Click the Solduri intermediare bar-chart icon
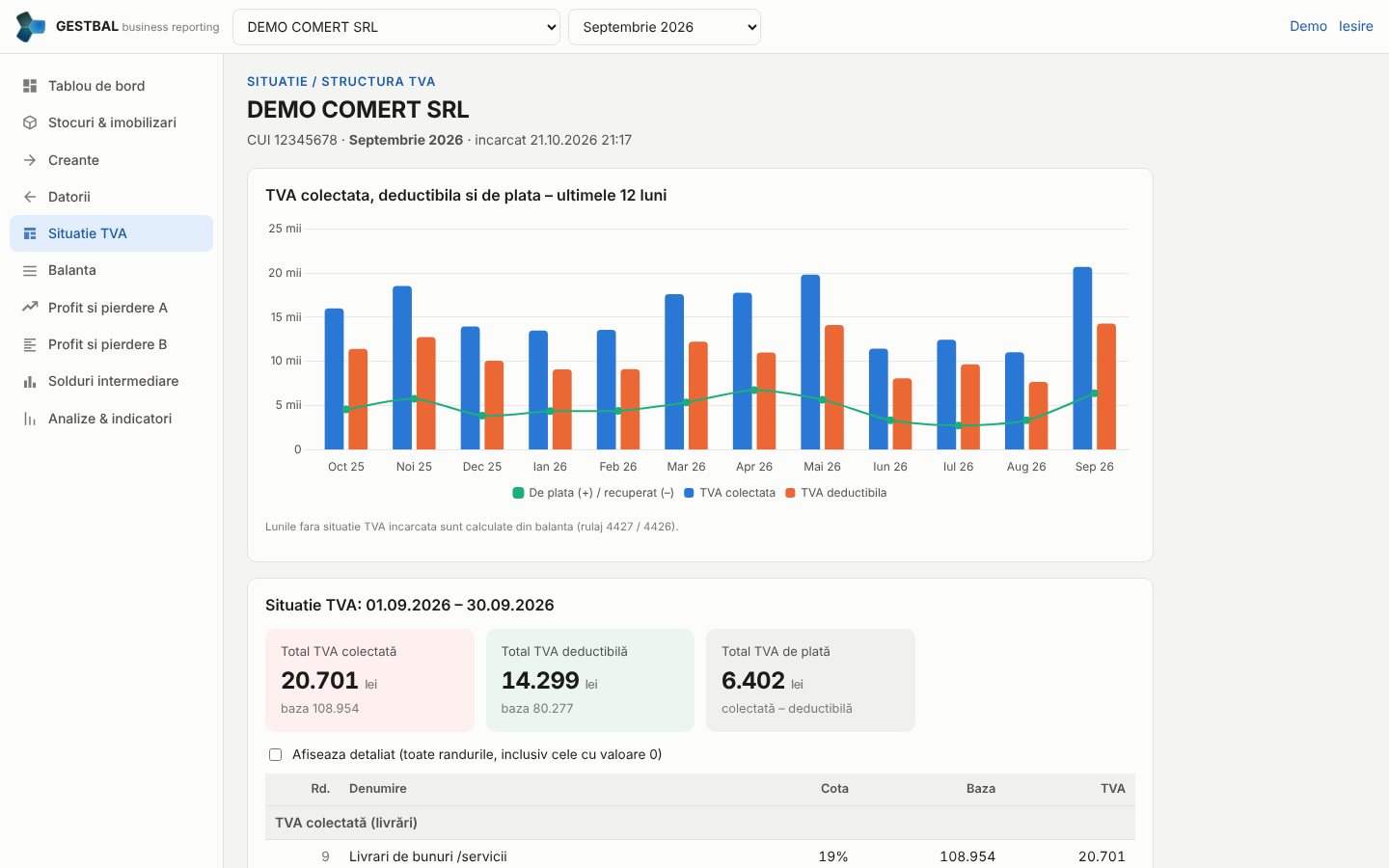The image size is (1389, 868). pos(30,382)
